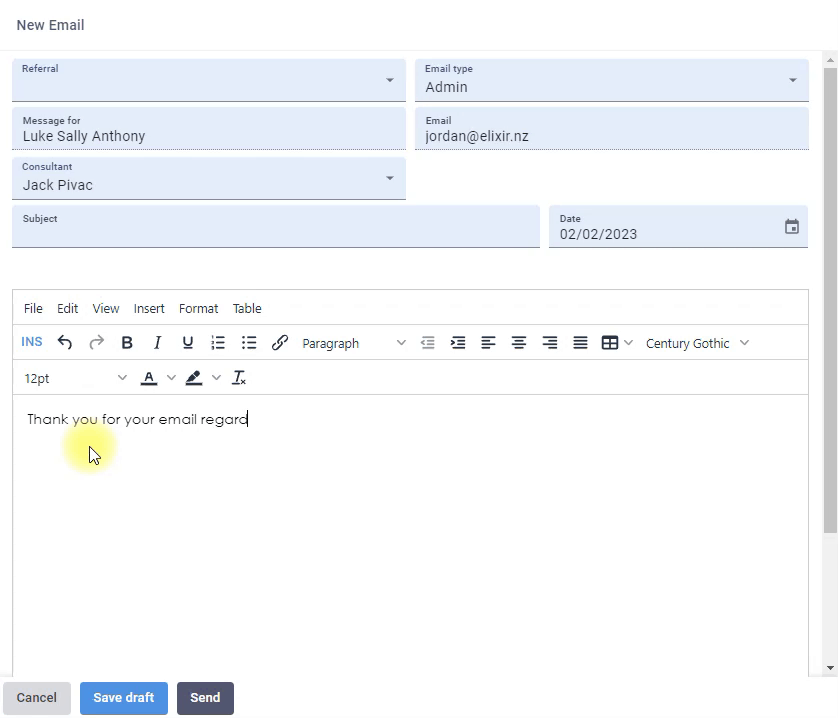Expand the Email type dropdown
The image size is (838, 718).
pyautogui.click(x=795, y=78)
